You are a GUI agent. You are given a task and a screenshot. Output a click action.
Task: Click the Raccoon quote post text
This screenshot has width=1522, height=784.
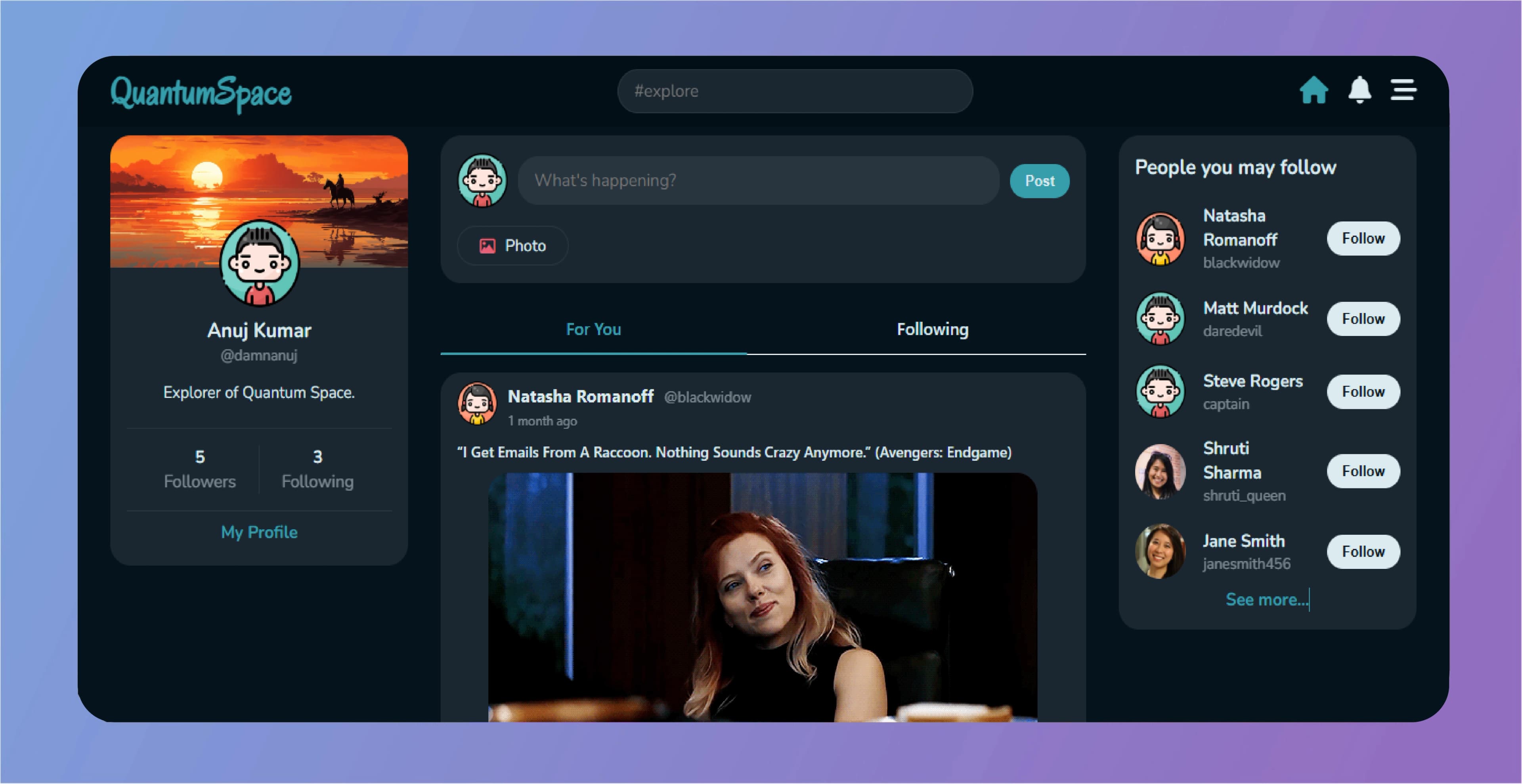(734, 453)
